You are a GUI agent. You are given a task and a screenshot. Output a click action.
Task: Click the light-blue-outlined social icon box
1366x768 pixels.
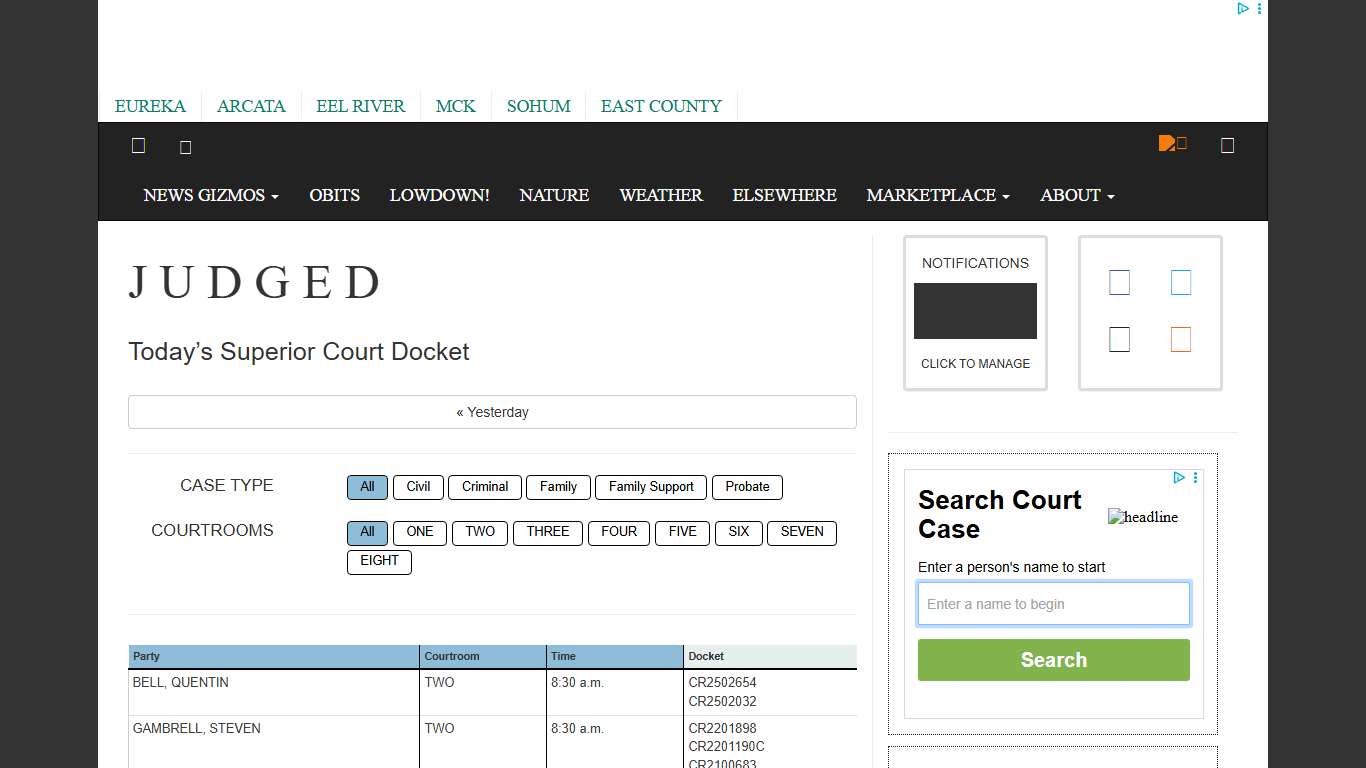click(x=1180, y=283)
